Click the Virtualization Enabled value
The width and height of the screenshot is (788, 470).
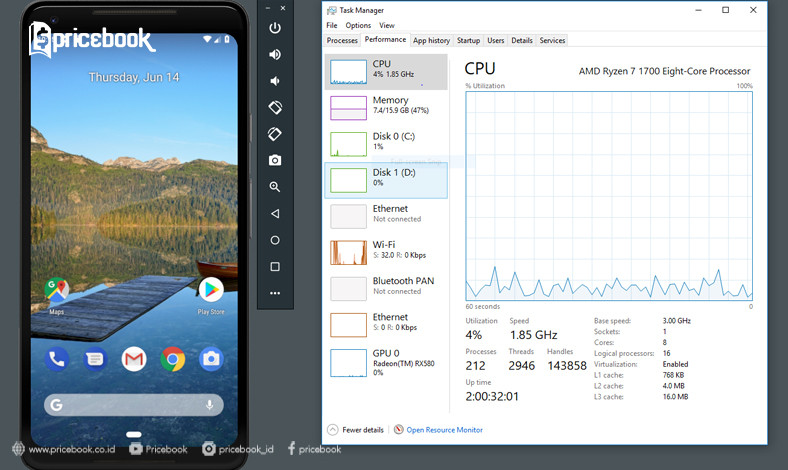click(x=675, y=364)
